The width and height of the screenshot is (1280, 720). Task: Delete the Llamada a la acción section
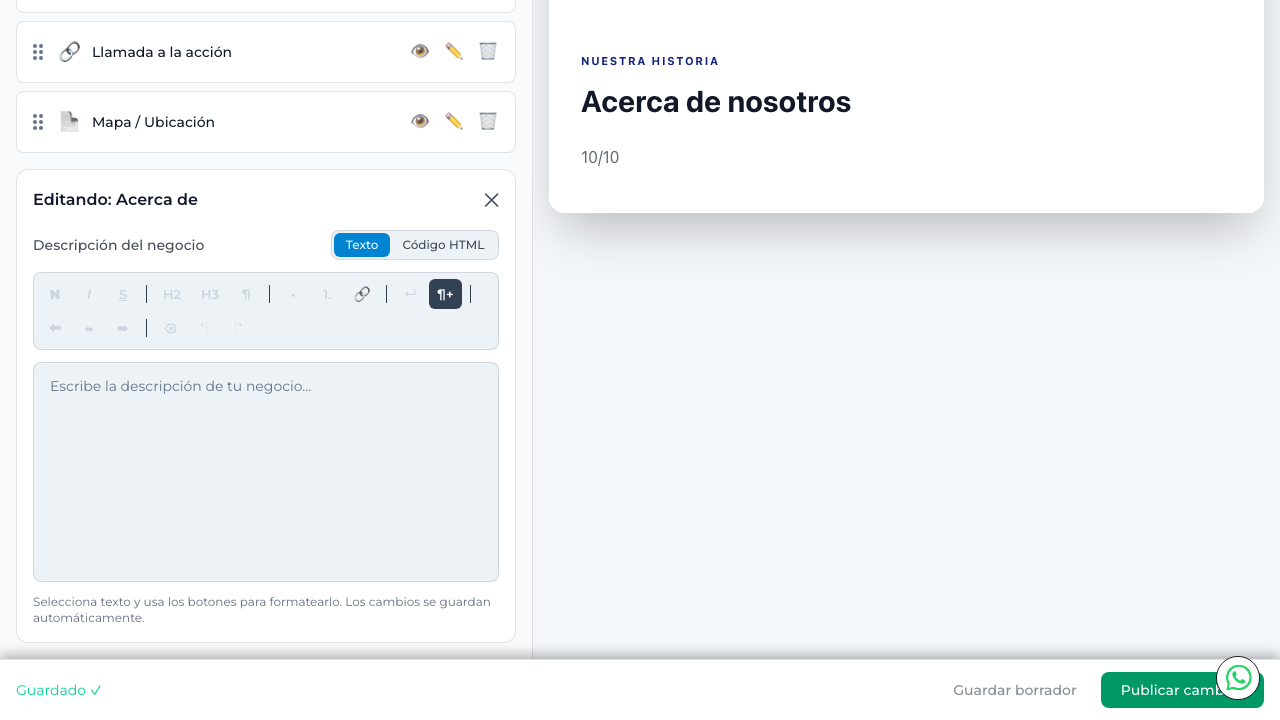(x=488, y=51)
